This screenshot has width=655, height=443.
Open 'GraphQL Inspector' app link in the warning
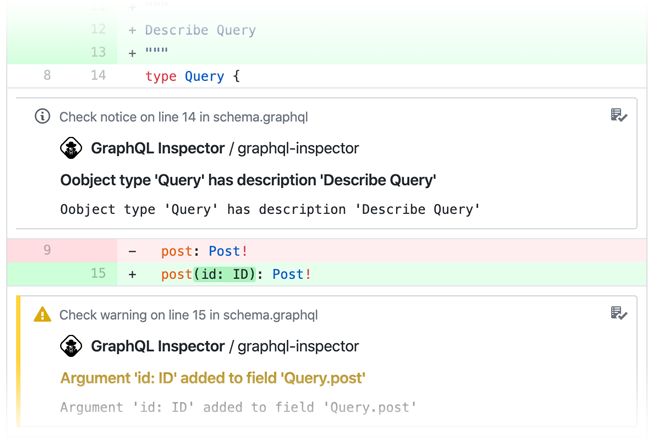157,346
